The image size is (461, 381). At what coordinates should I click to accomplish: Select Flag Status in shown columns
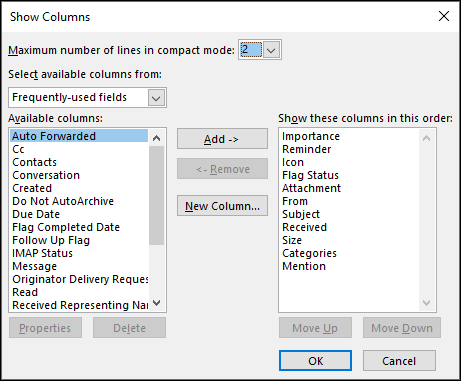[310, 175]
